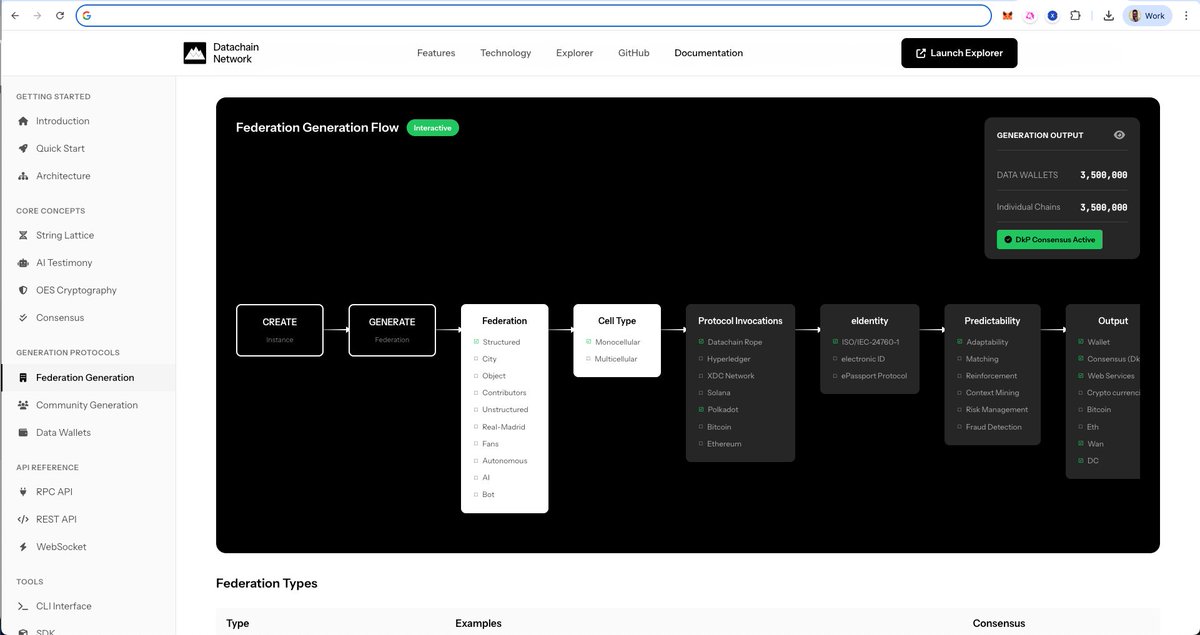Open Data Wallets via wallet icon
This screenshot has height=635, width=1200.
[24, 433]
